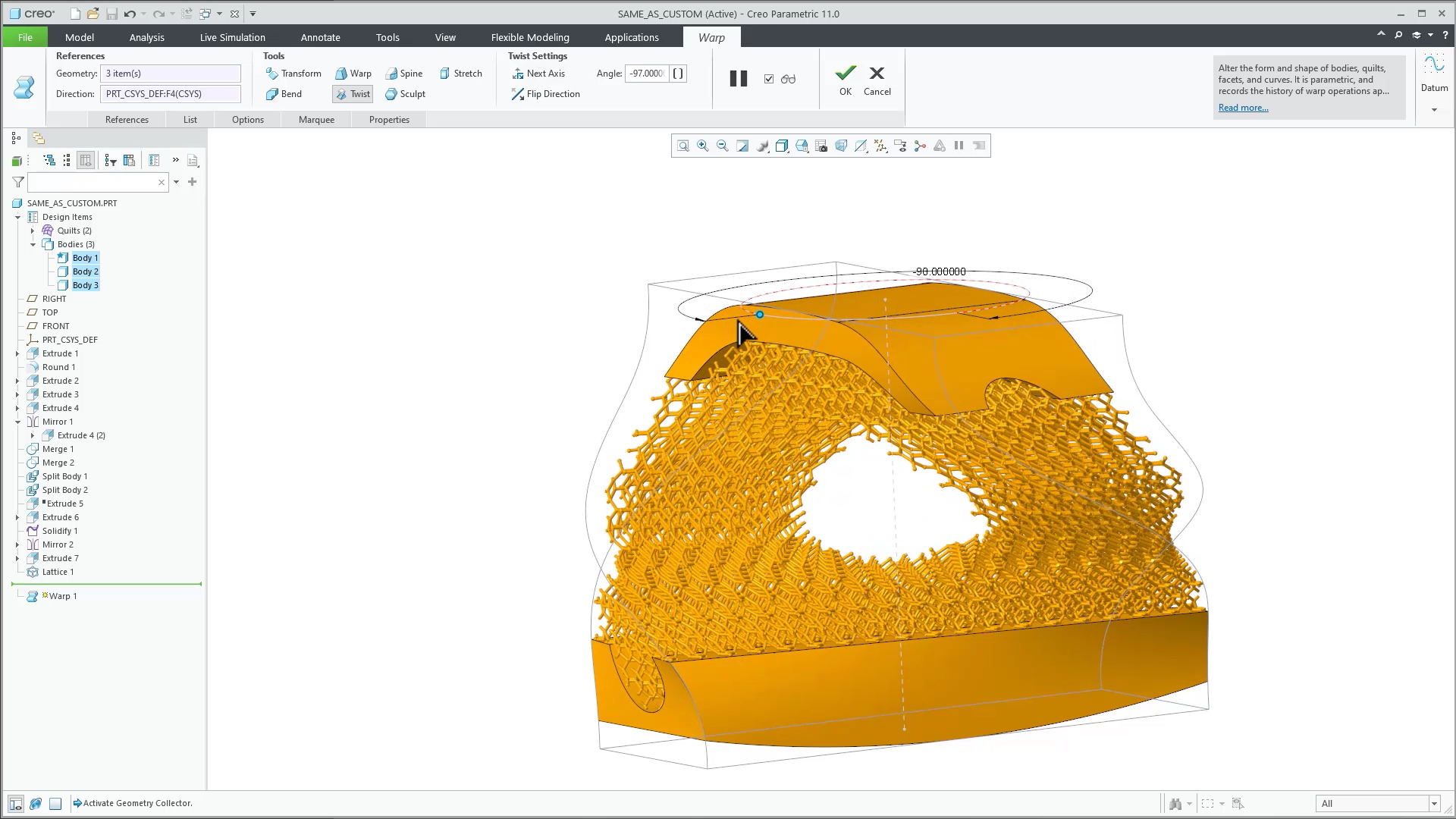Screen dimensions: 1456x819
Task: Click the Direction collector field
Action: 171,94
